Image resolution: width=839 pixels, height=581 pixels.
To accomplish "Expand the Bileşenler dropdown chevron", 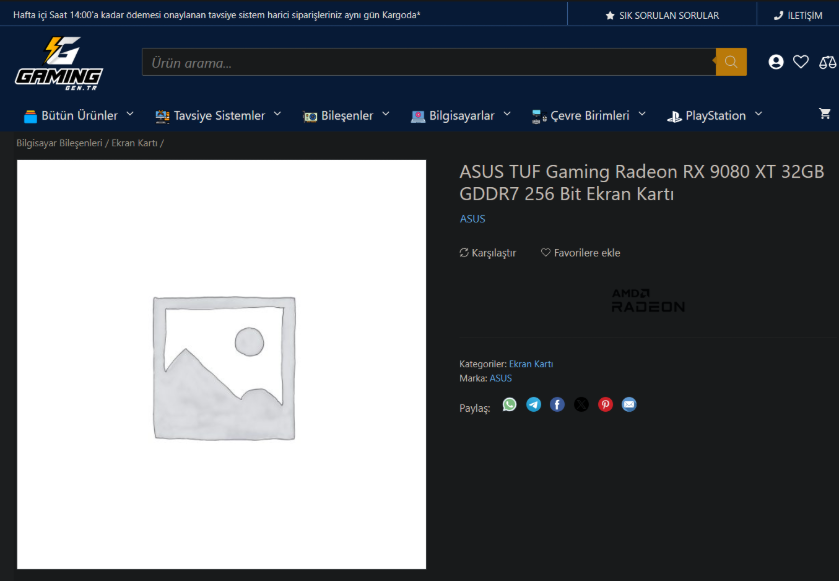I will pyautogui.click(x=386, y=114).
